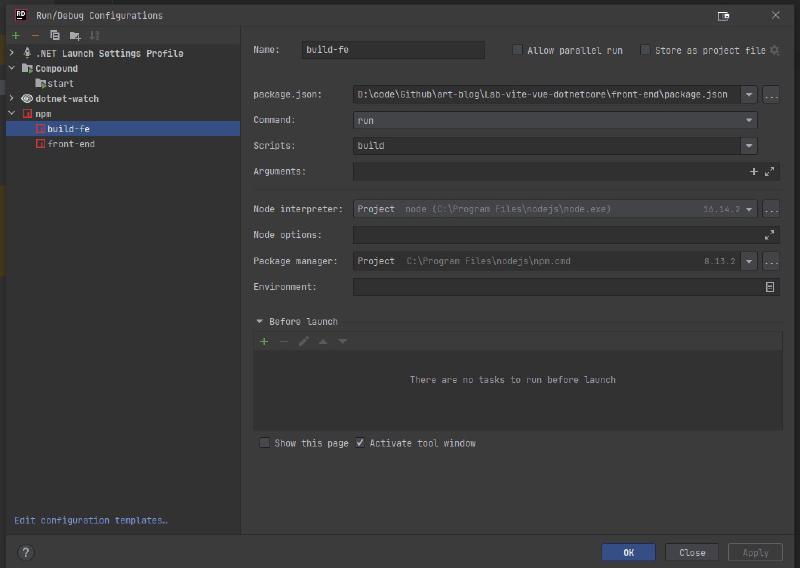Image resolution: width=800 pixels, height=568 pixels.
Task: Click the Copy Configuration icon
Action: (x=55, y=35)
